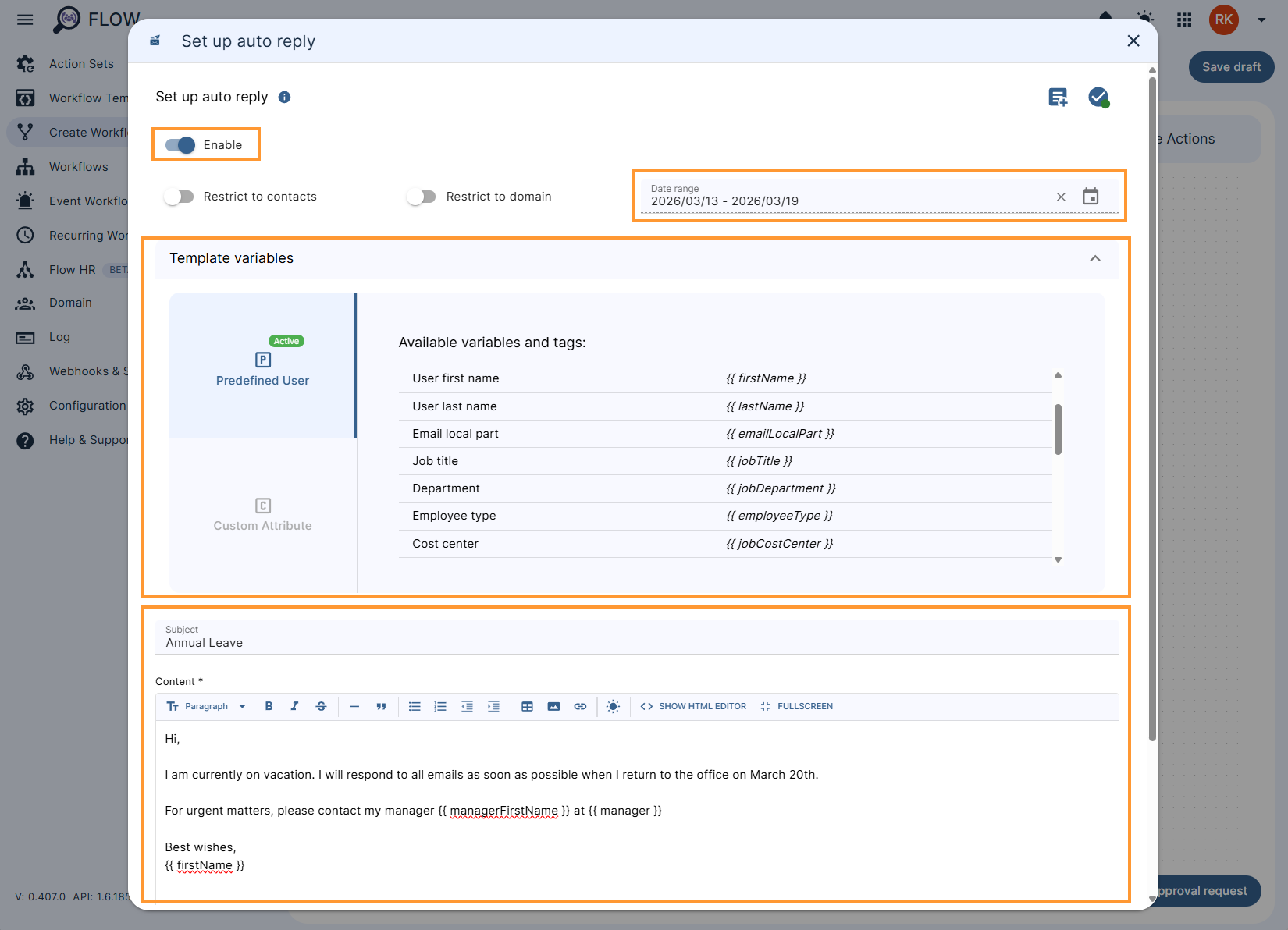
Task: Open the account dropdown in the top bar
Action: [1260, 20]
